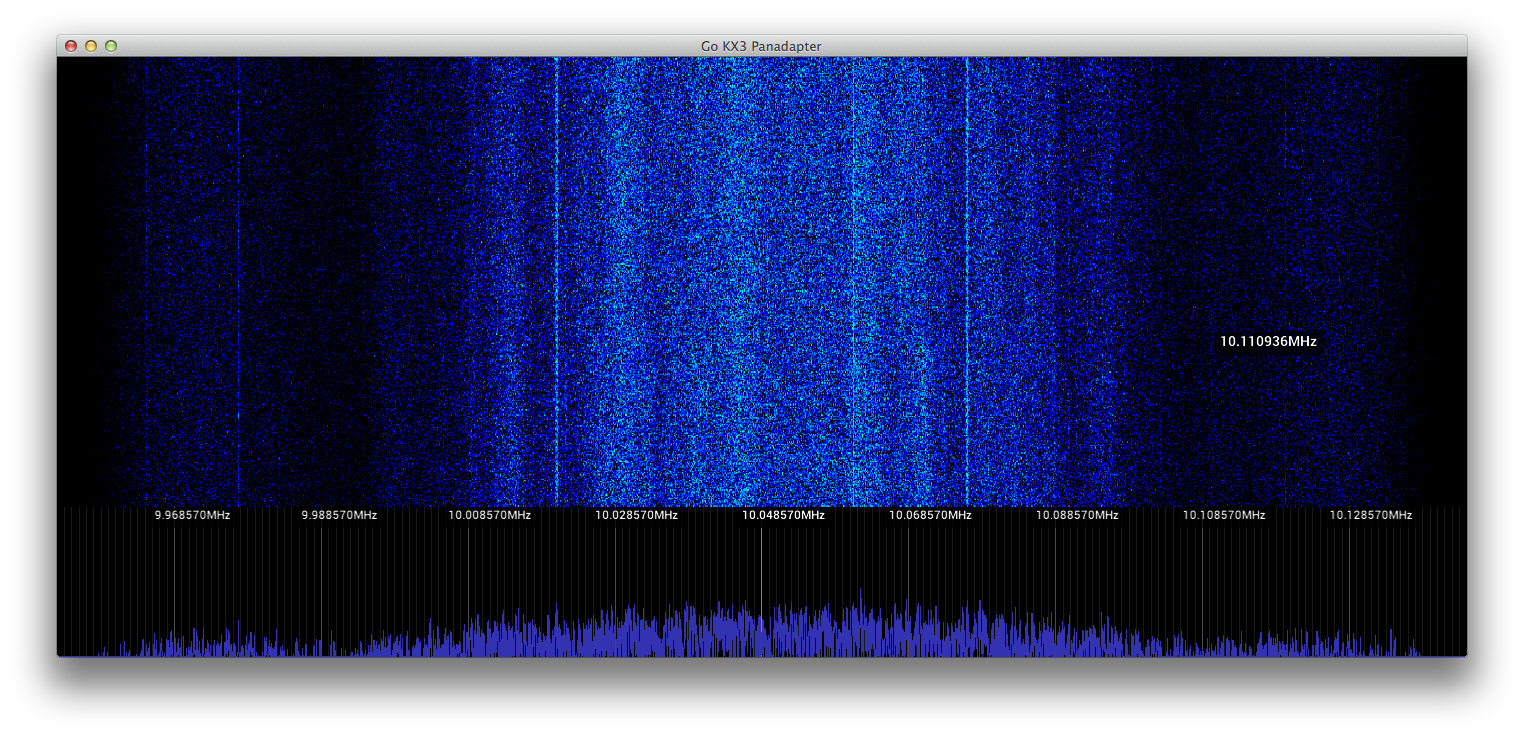
Task: Zoom the window using the green button
Action: [111, 46]
